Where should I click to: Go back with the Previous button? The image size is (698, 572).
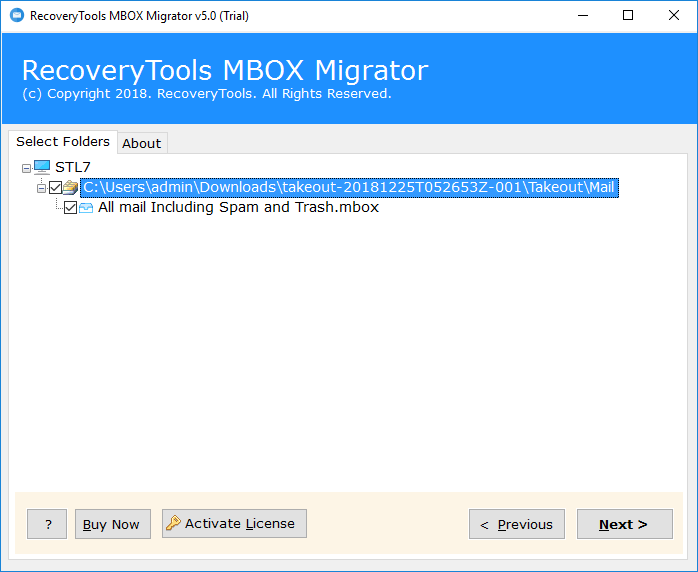click(x=517, y=524)
